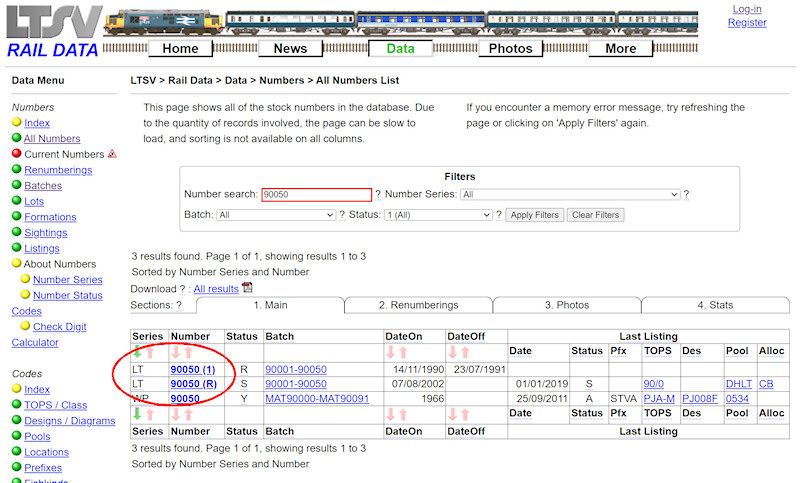Sort Number column descending using top up arrow

coord(189,352)
